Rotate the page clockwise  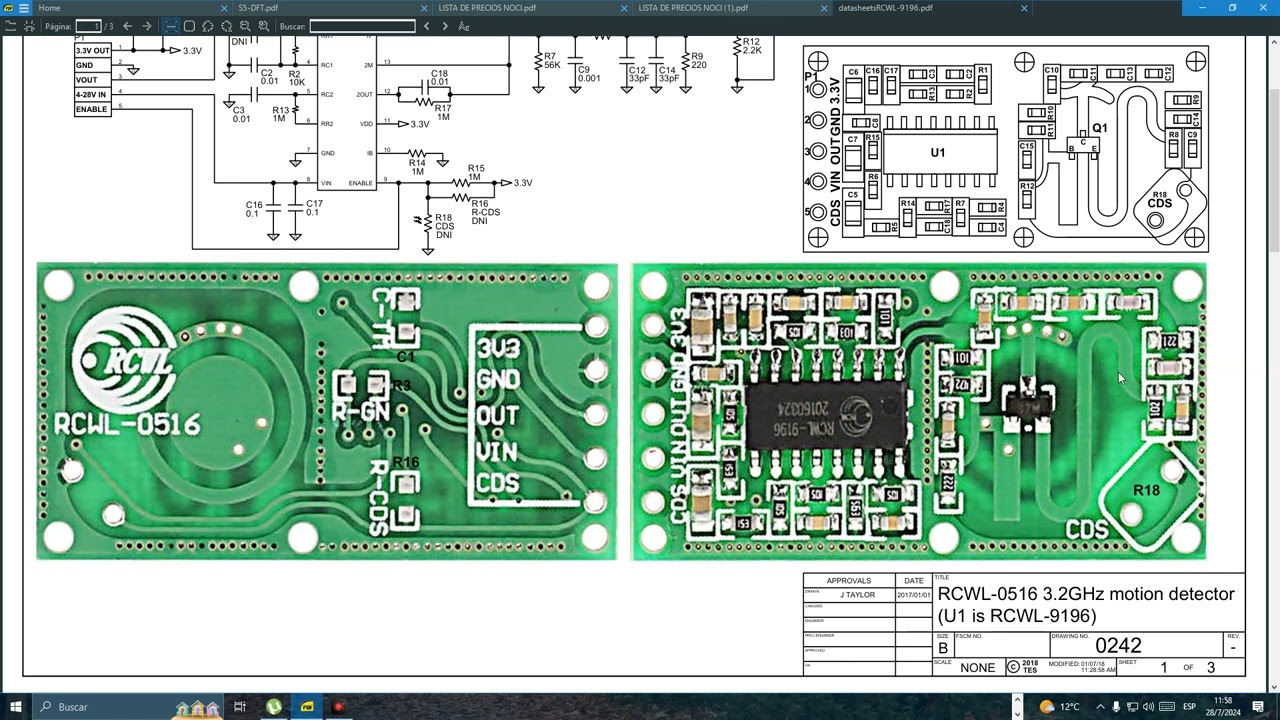pyautogui.click(x=226, y=26)
